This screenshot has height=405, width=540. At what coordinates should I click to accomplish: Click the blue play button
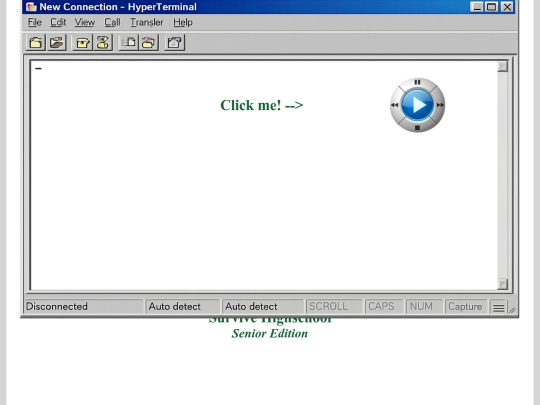[x=417, y=105]
